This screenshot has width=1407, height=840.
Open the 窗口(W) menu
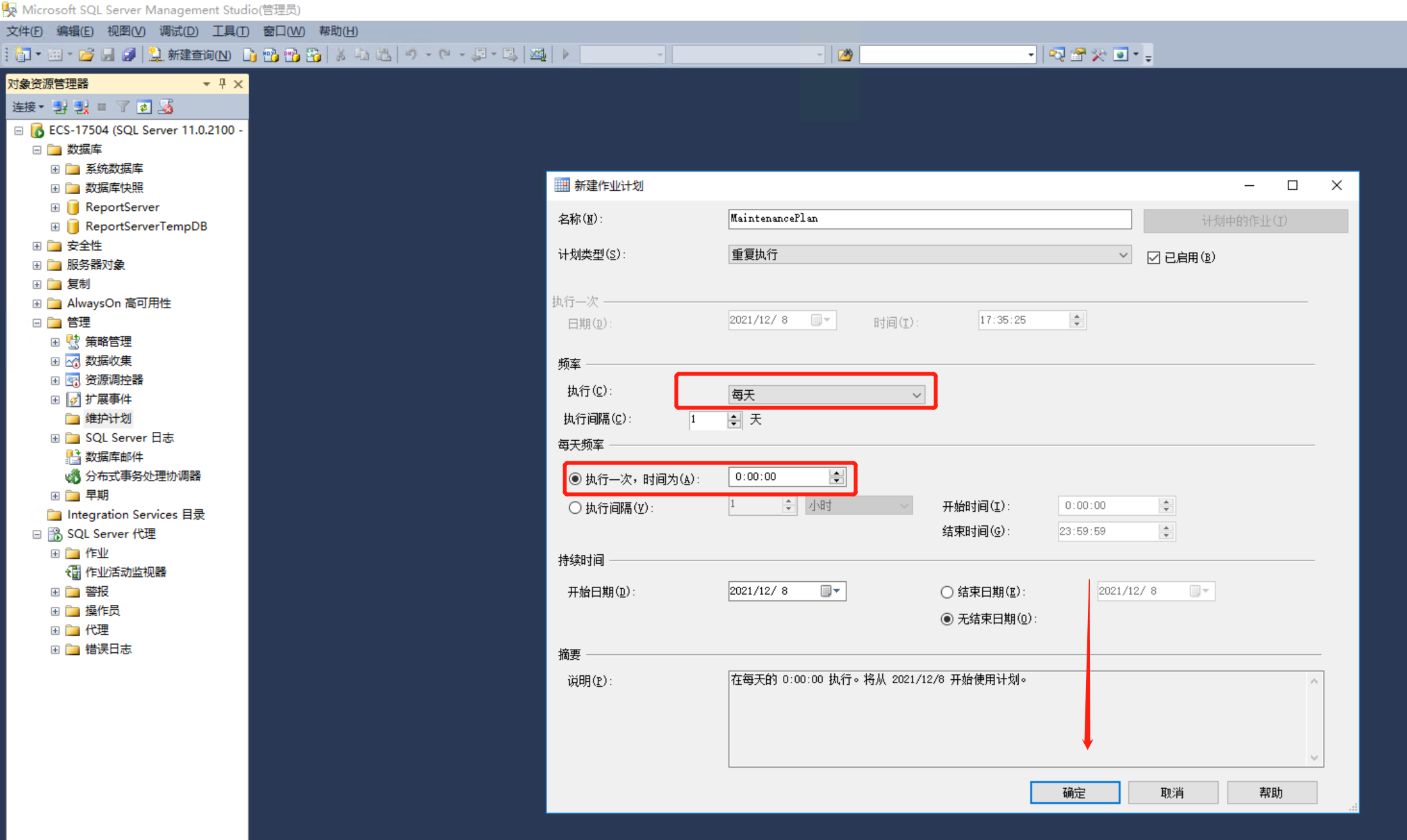[284, 31]
